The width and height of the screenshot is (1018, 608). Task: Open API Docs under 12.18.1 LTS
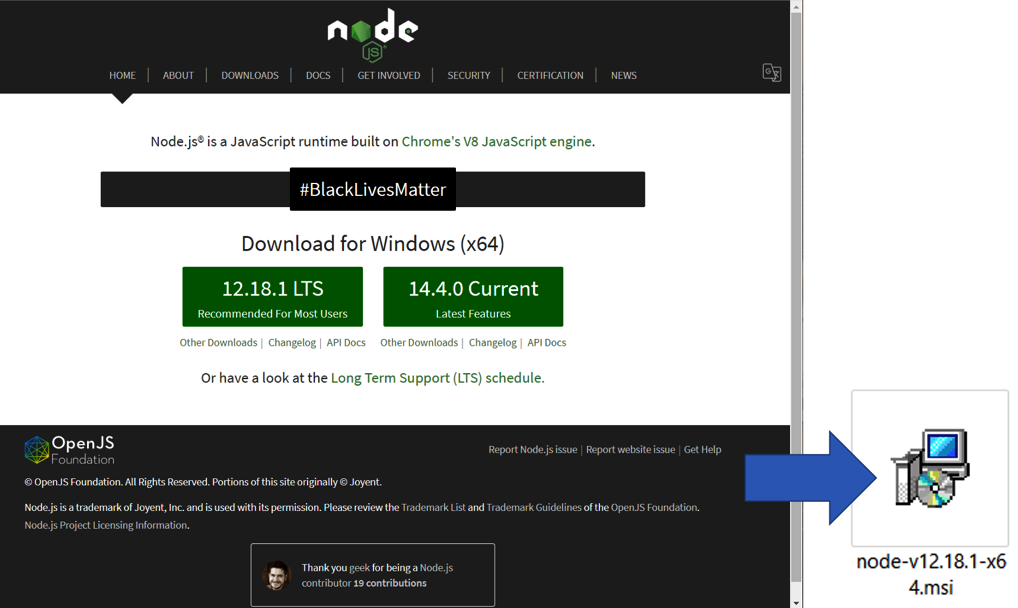(346, 342)
